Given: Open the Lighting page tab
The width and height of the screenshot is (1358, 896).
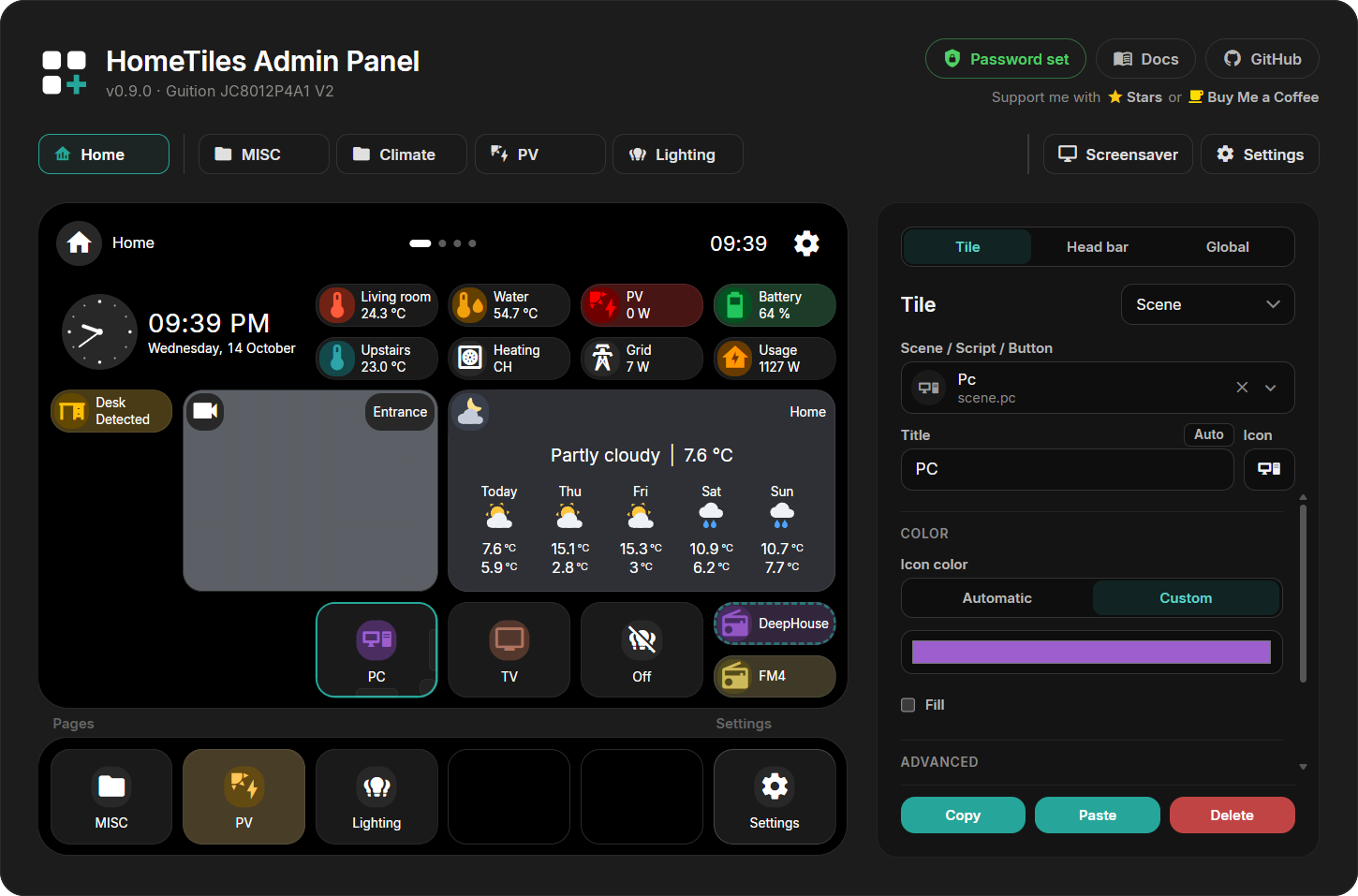Looking at the screenshot, I should 678,154.
